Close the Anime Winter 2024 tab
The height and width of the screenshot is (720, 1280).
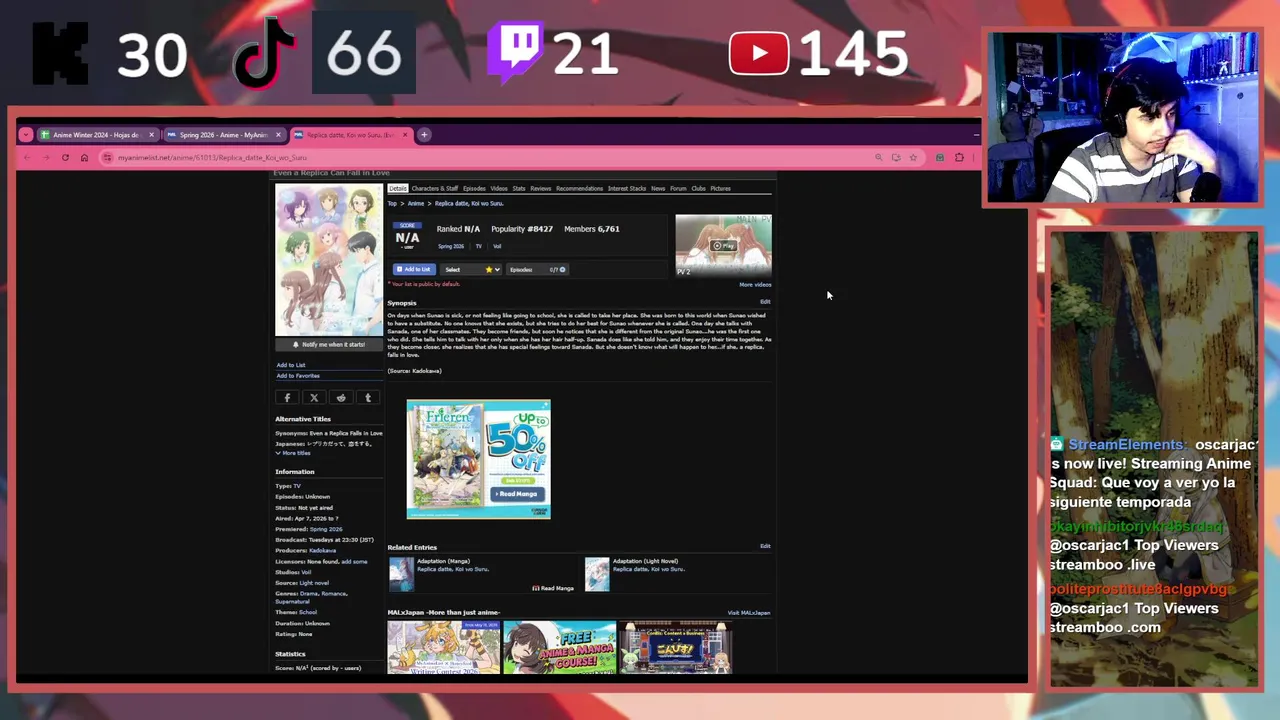(152, 134)
